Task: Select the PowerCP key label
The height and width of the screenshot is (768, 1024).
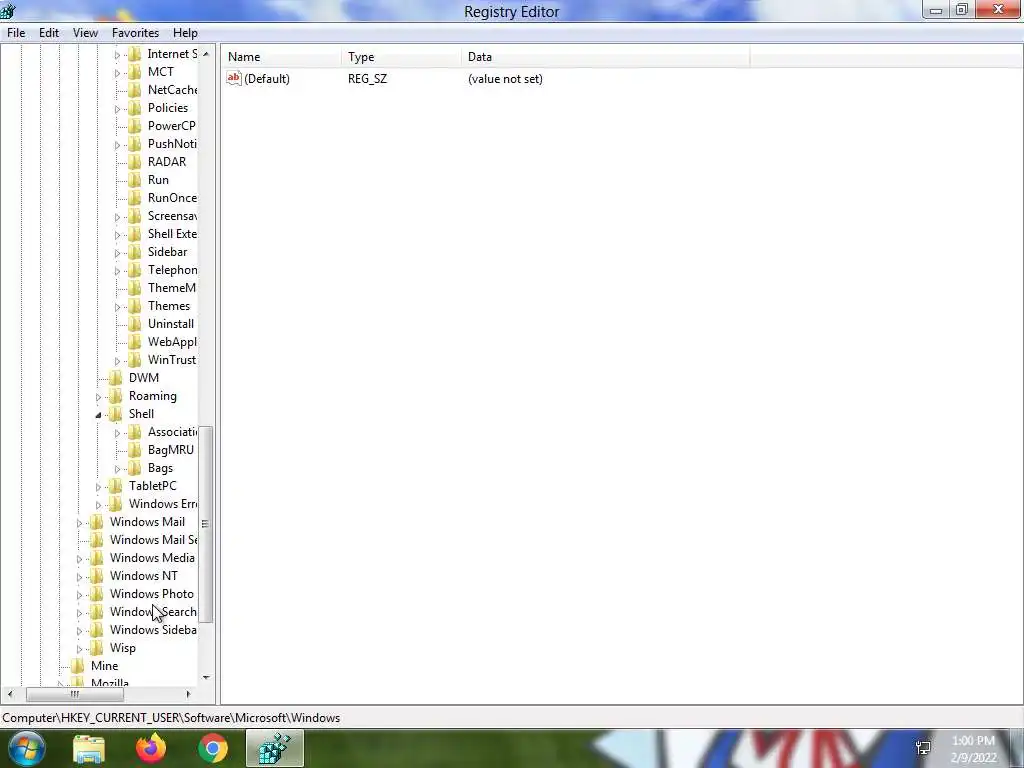Action: point(171,126)
